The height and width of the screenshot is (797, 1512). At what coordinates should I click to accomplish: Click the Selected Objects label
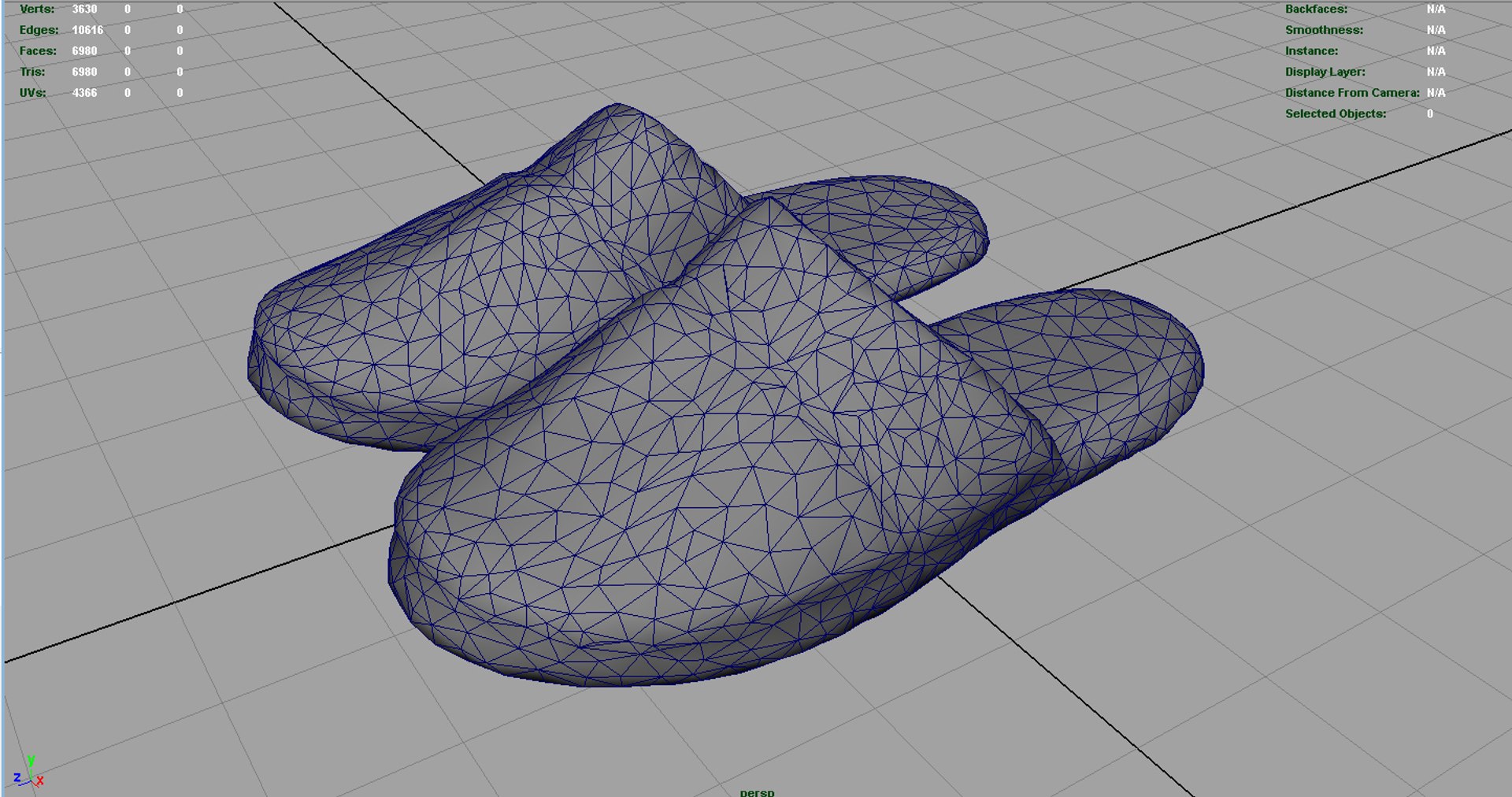pos(1336,113)
